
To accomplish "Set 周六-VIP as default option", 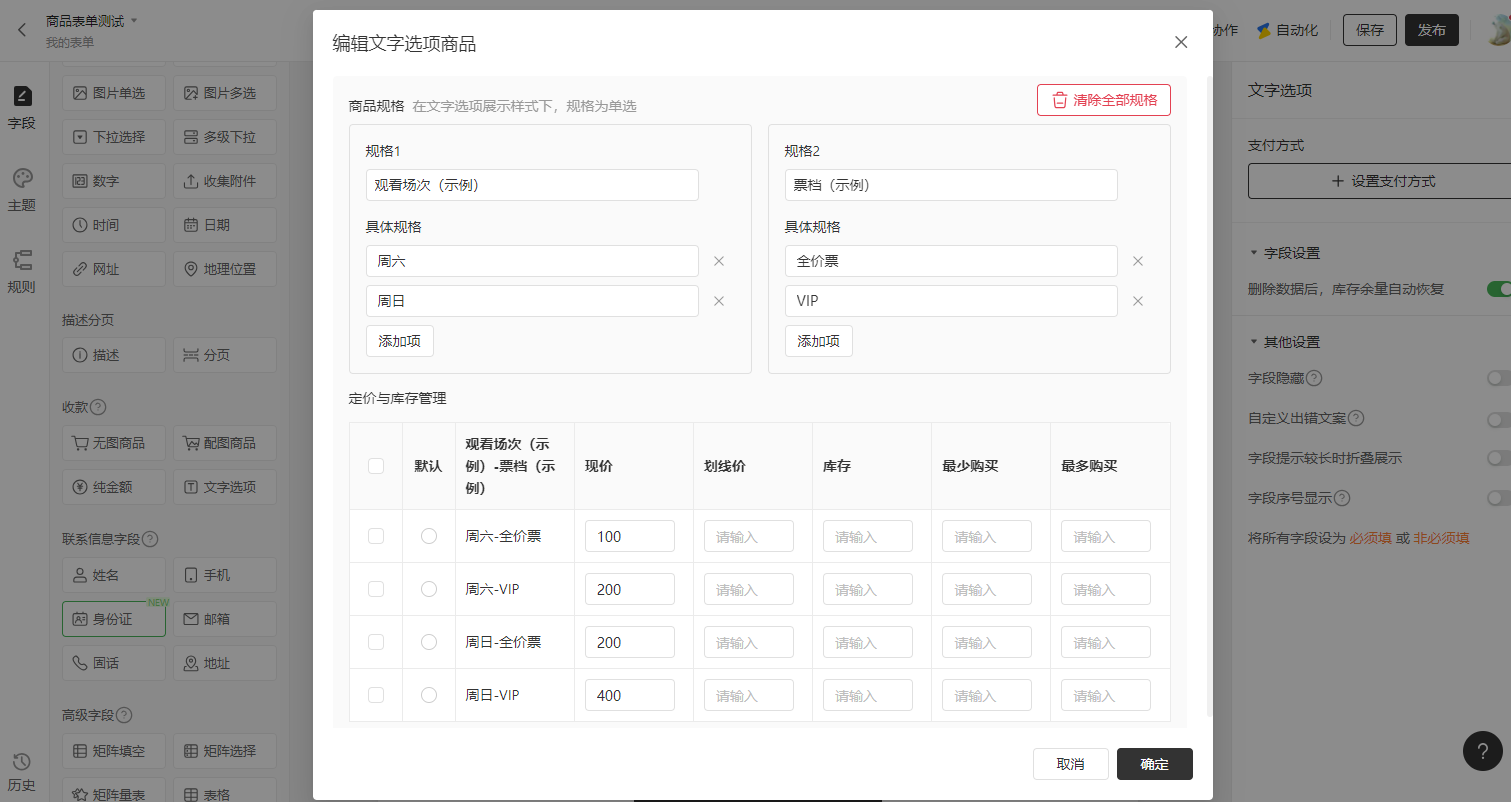I will [x=429, y=589].
